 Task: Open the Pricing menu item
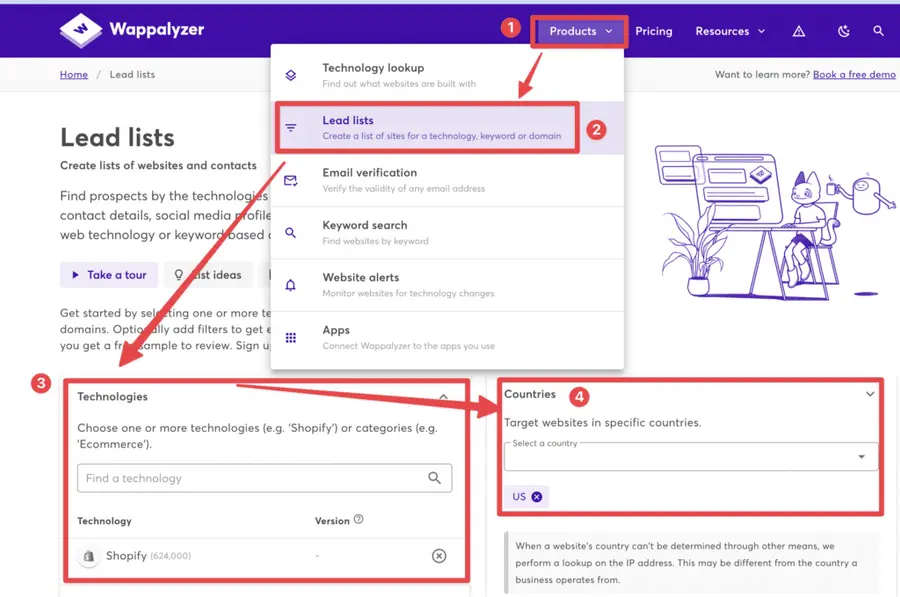pyautogui.click(x=654, y=31)
